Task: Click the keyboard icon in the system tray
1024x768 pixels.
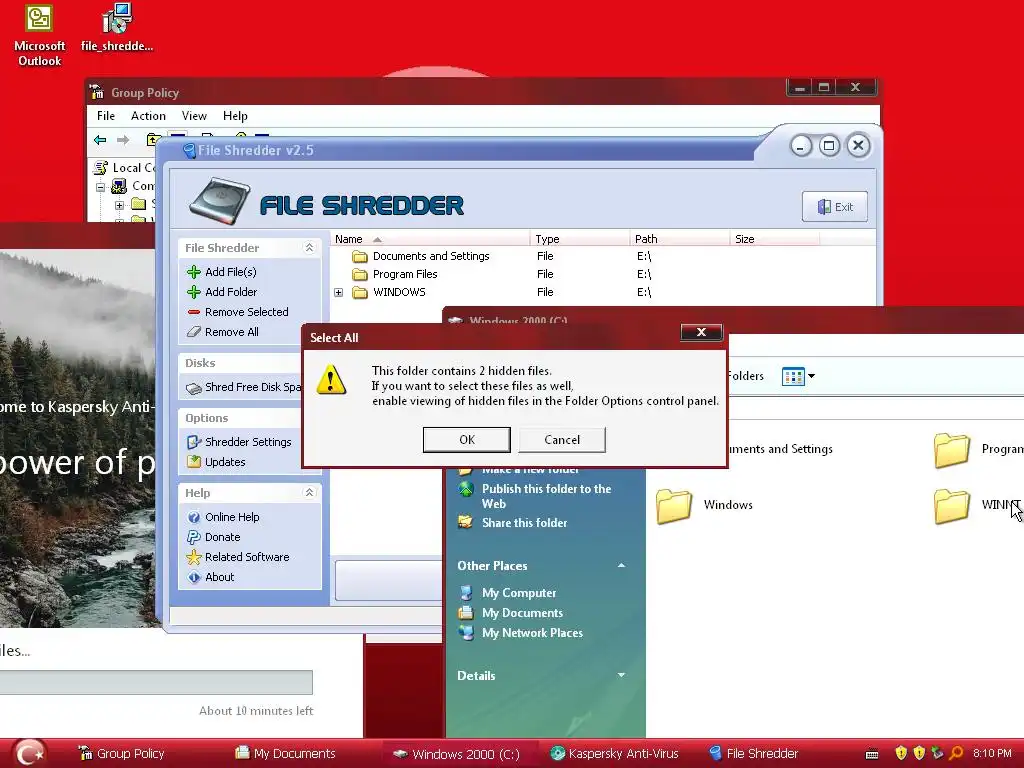Action: pyautogui.click(x=872, y=754)
